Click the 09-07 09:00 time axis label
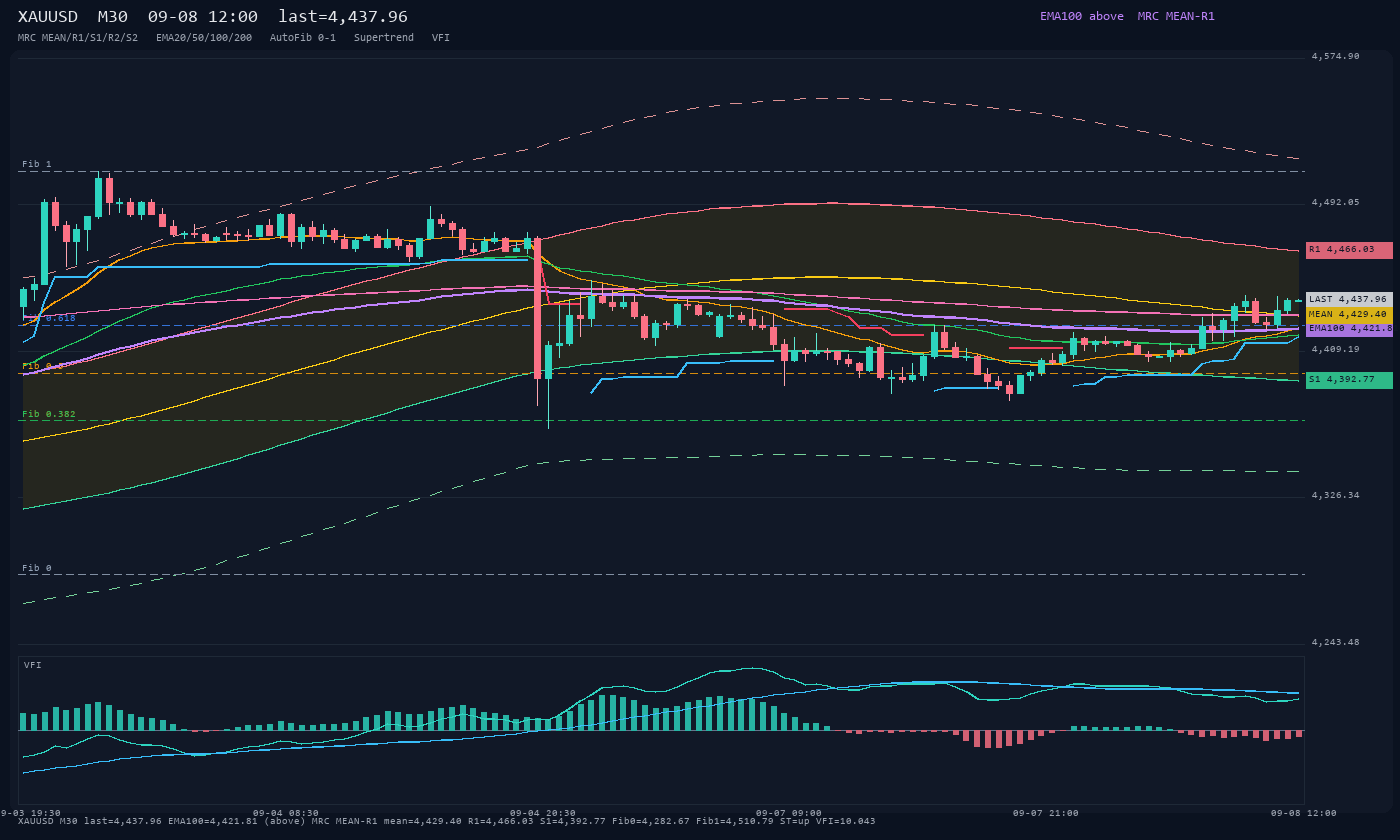This screenshot has width=1400, height=840. [789, 813]
